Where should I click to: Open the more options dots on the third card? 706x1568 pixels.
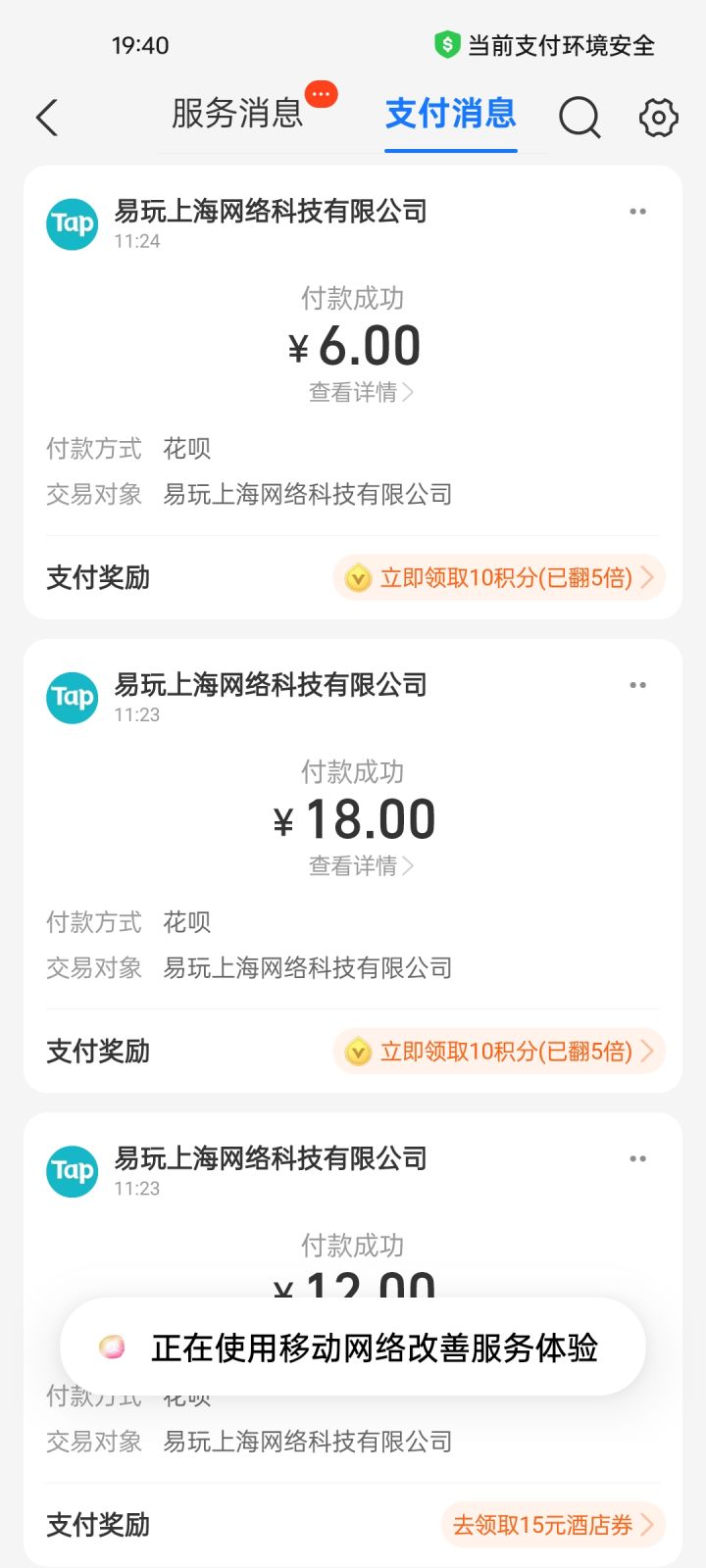(x=637, y=1158)
